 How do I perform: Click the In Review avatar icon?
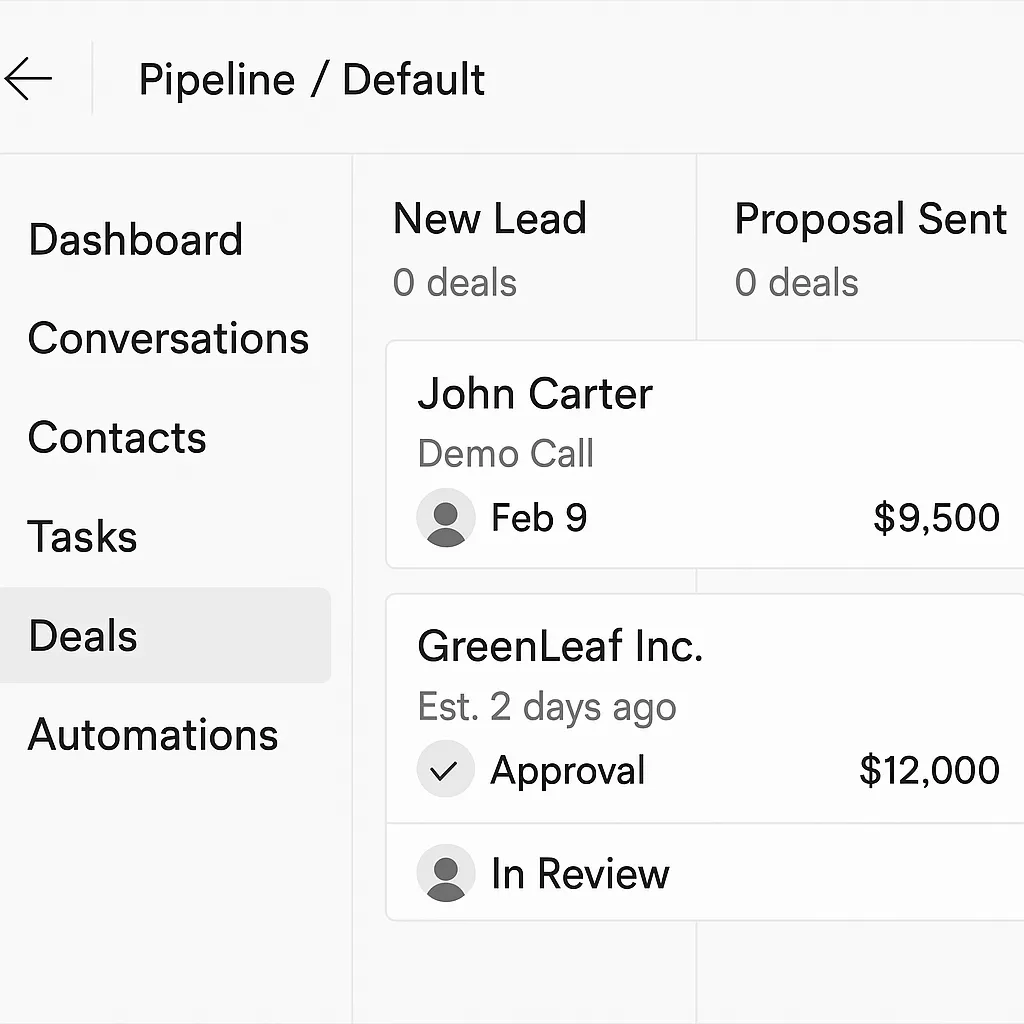(446, 873)
